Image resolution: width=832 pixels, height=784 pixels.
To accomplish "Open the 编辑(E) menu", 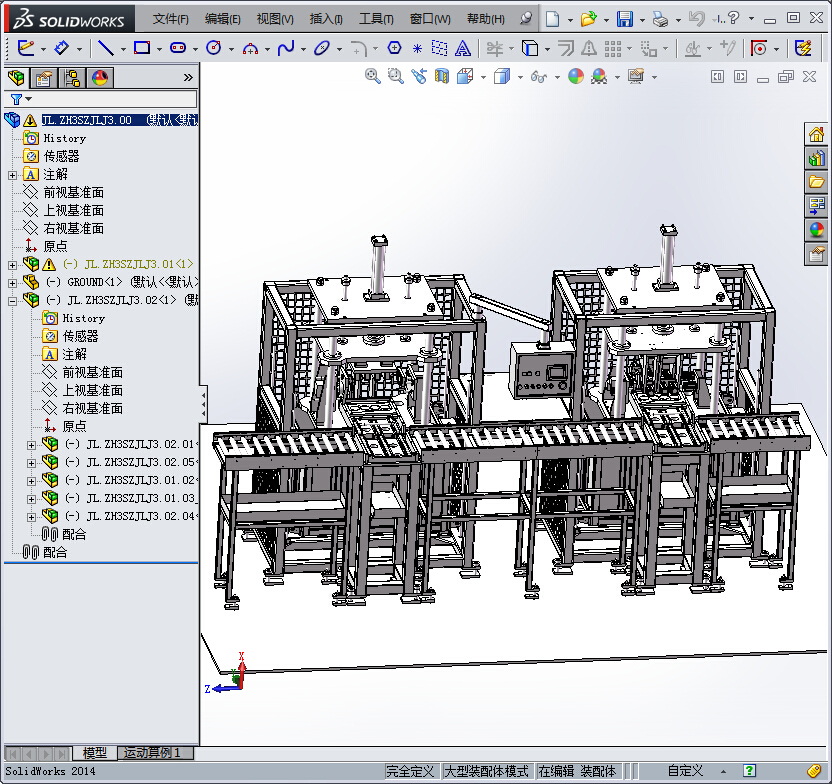I will [222, 19].
